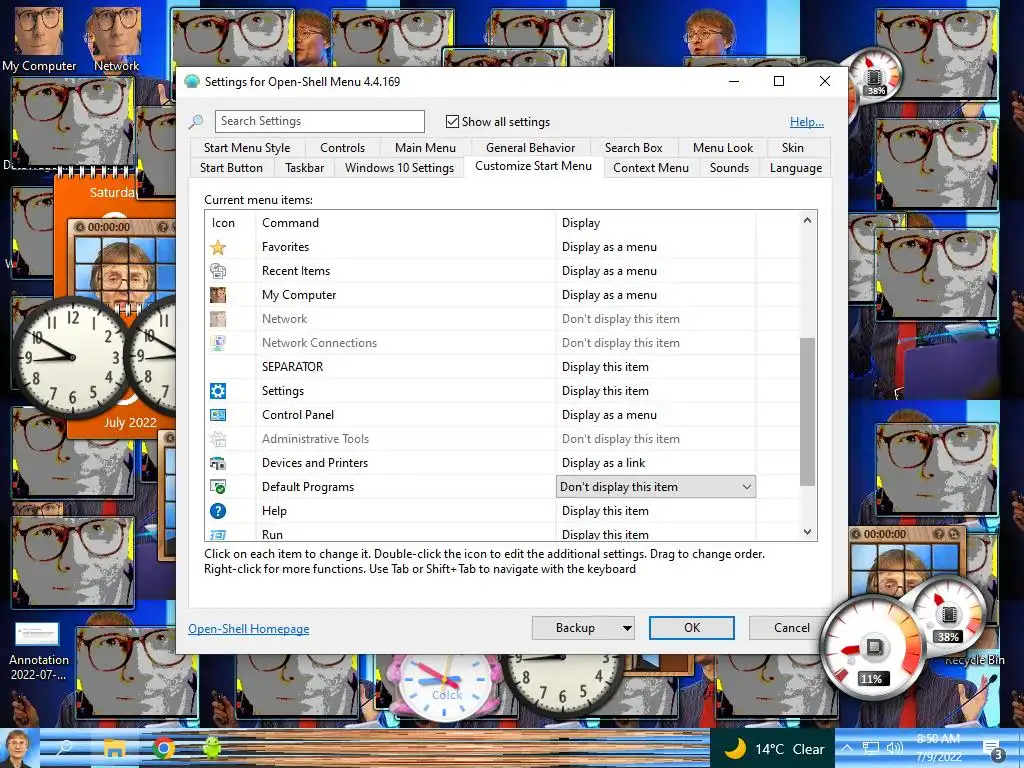Switch to the Taskbar tab
The height and width of the screenshot is (768, 1024).
point(304,168)
